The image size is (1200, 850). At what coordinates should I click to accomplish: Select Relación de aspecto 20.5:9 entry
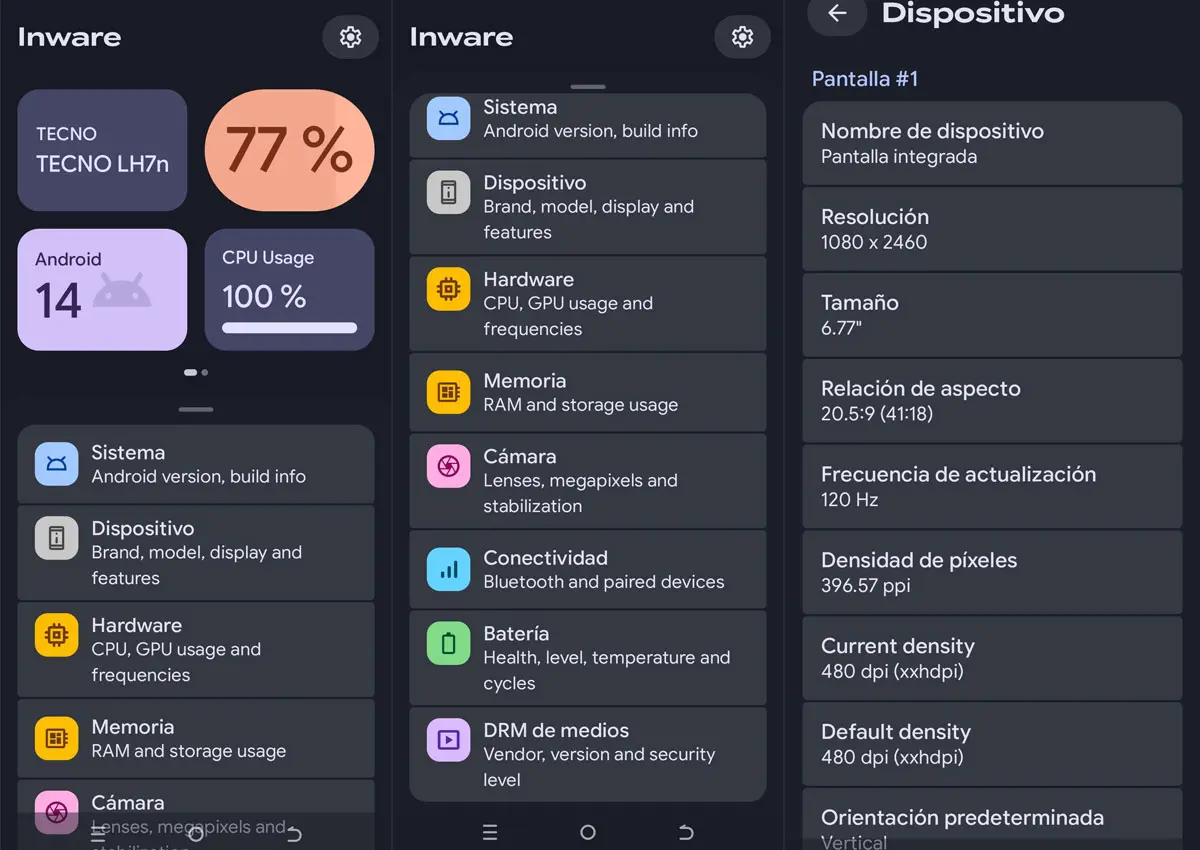(992, 401)
